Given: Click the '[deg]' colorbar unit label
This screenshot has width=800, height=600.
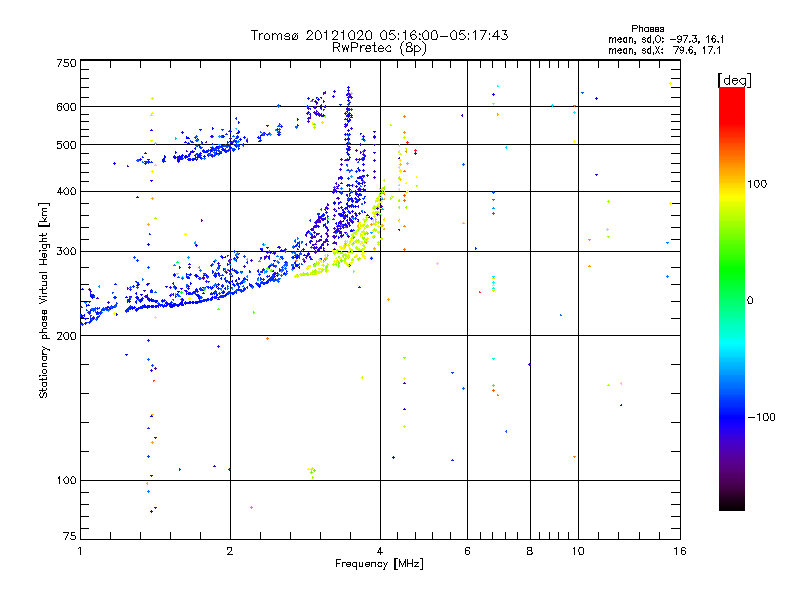Looking at the screenshot, I should click(x=734, y=80).
